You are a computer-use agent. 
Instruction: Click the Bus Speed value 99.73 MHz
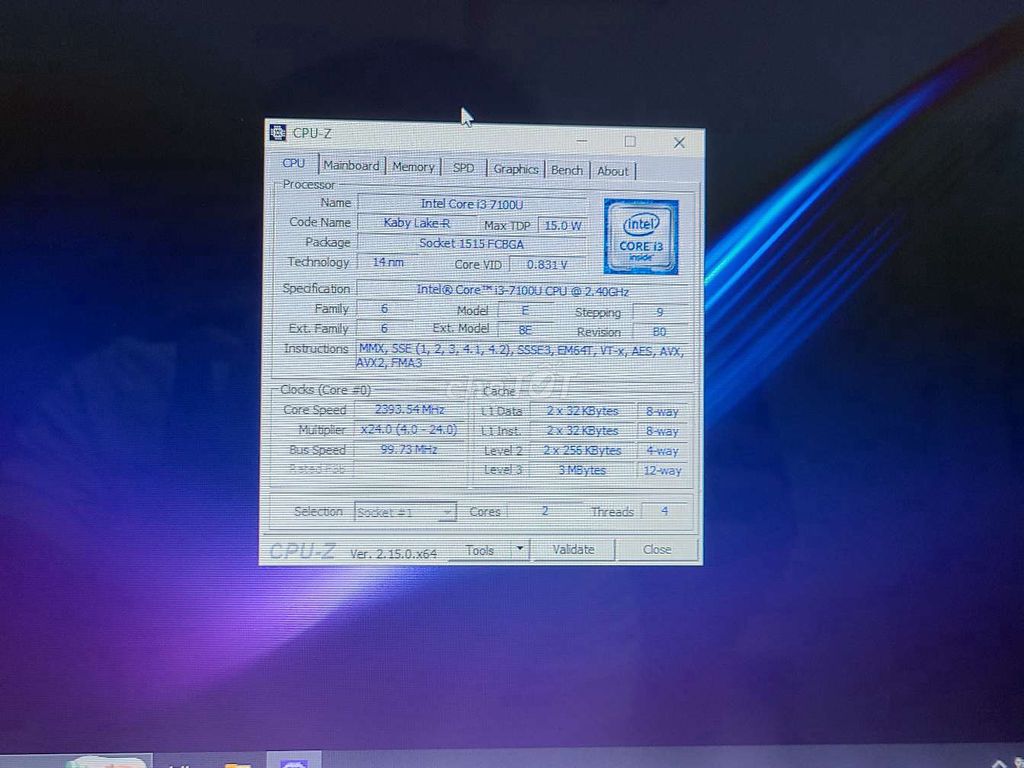[409, 449]
